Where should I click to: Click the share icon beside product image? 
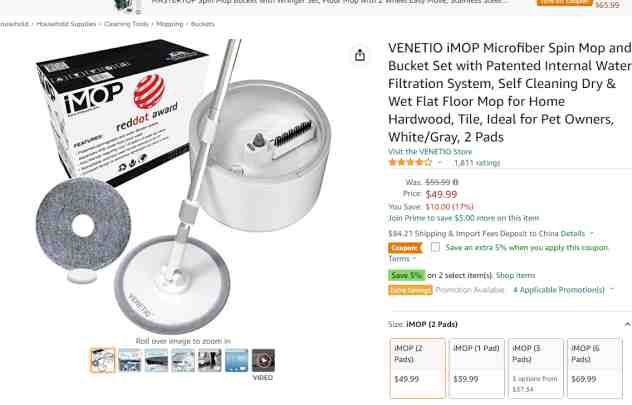pos(360,55)
